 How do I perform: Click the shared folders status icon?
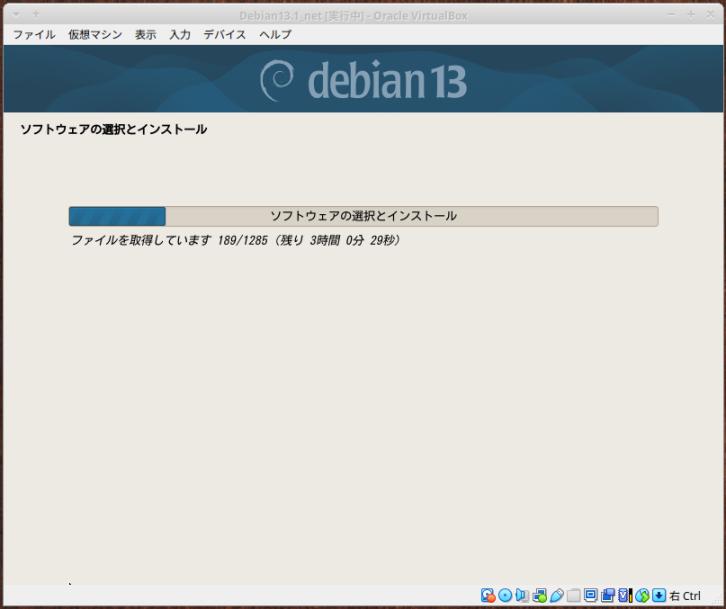tap(574, 595)
